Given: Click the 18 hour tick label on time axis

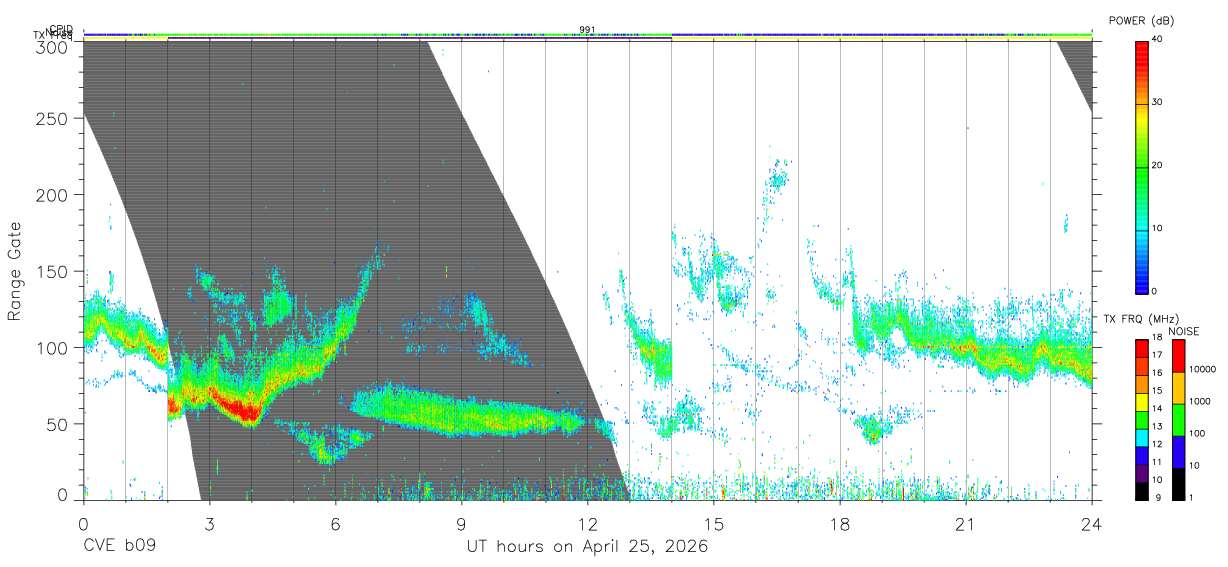Looking at the screenshot, I should click(839, 525).
